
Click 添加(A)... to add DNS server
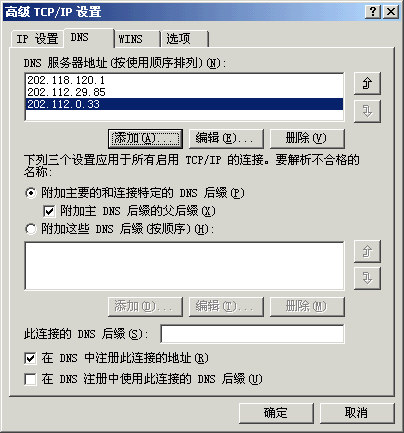click(x=145, y=139)
